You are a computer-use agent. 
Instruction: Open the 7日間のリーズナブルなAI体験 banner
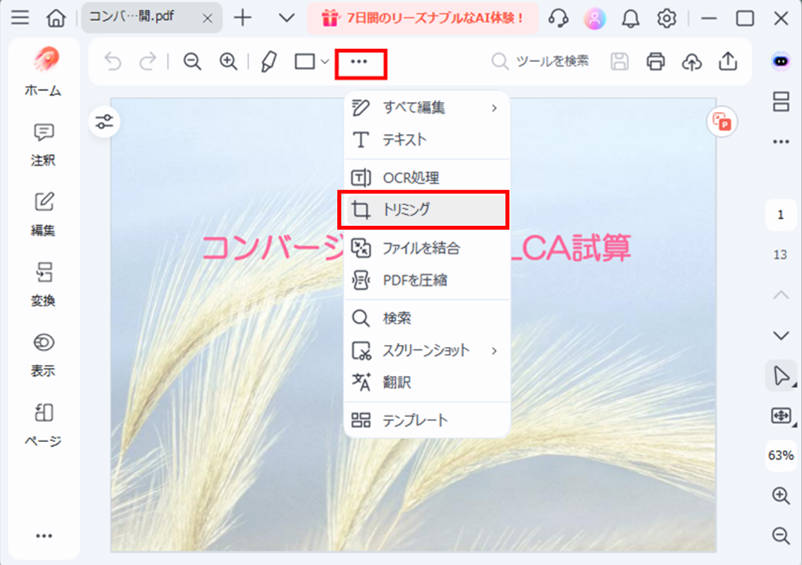coord(423,18)
